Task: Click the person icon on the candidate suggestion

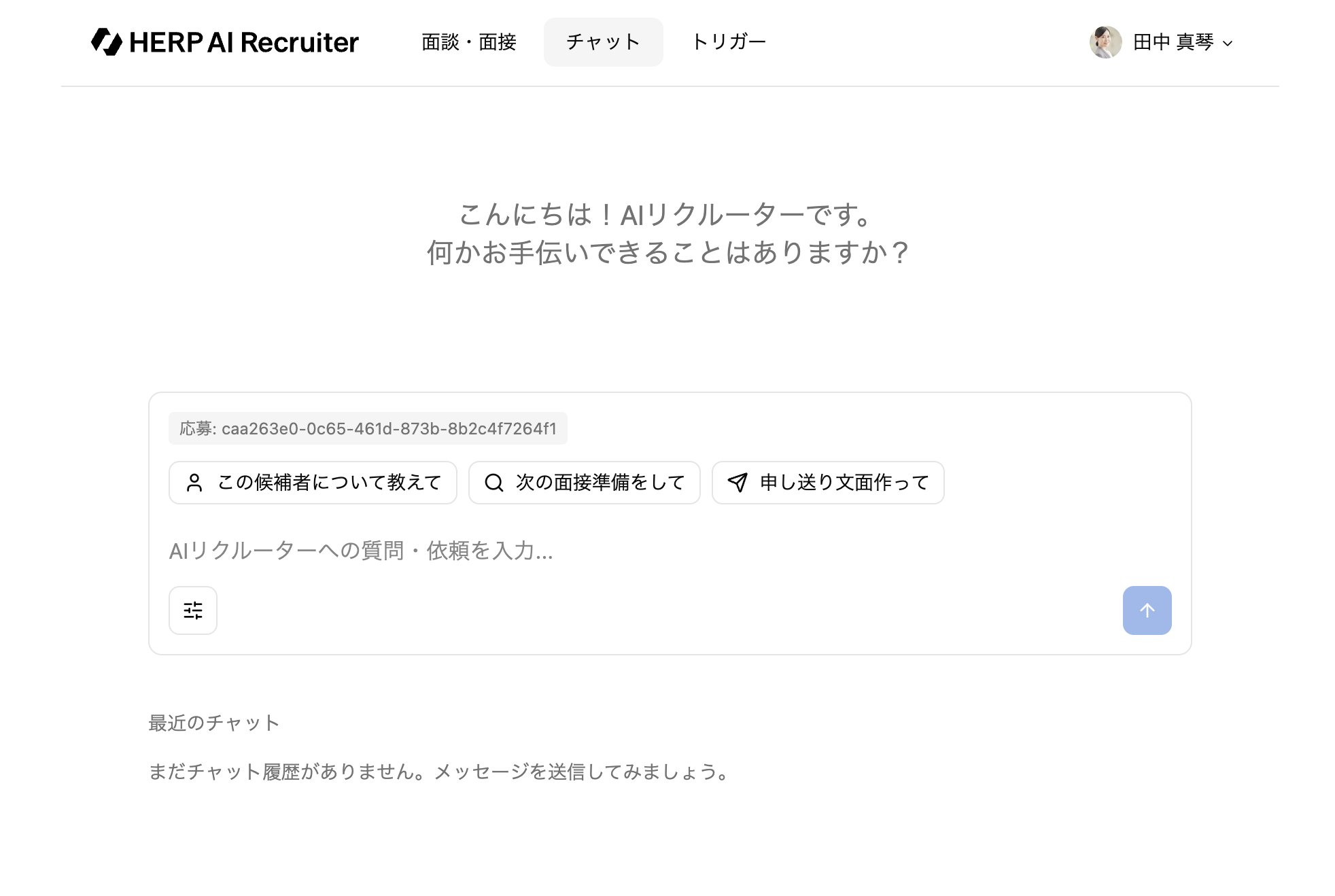Action: click(x=194, y=483)
